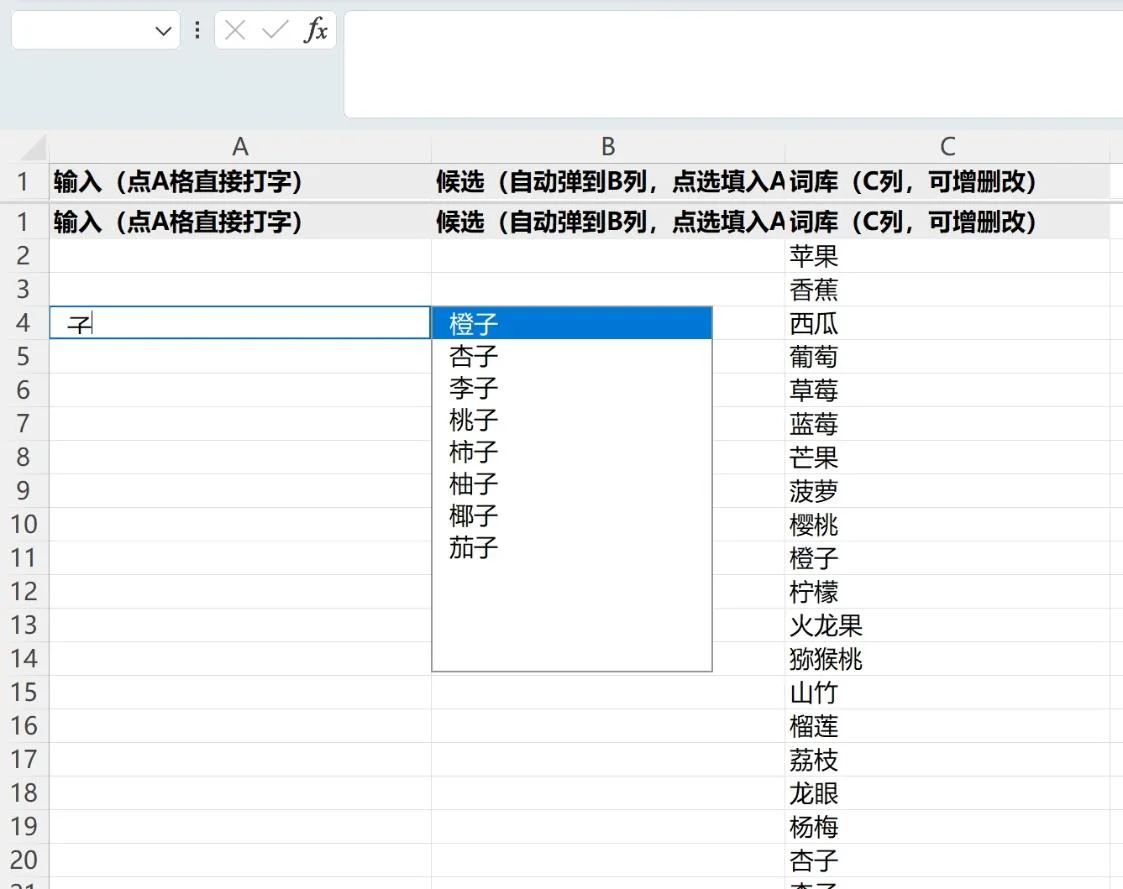Viewport: 1123px width, 889px height.
Task: Click the 樱桃 cell in column C
Action: [x=947, y=524]
